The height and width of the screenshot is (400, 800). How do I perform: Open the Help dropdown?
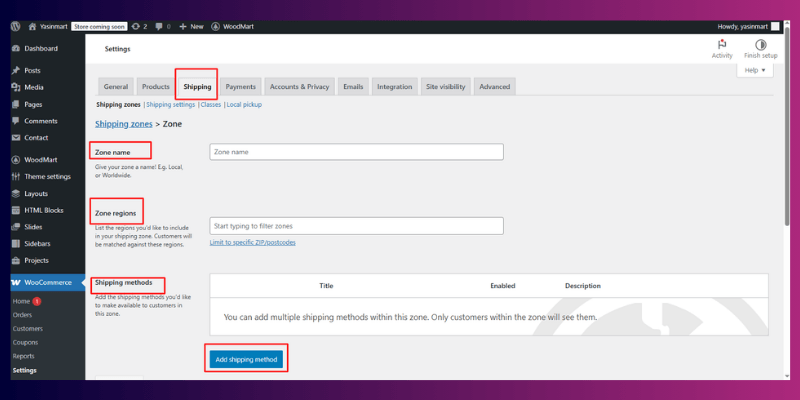pos(755,70)
